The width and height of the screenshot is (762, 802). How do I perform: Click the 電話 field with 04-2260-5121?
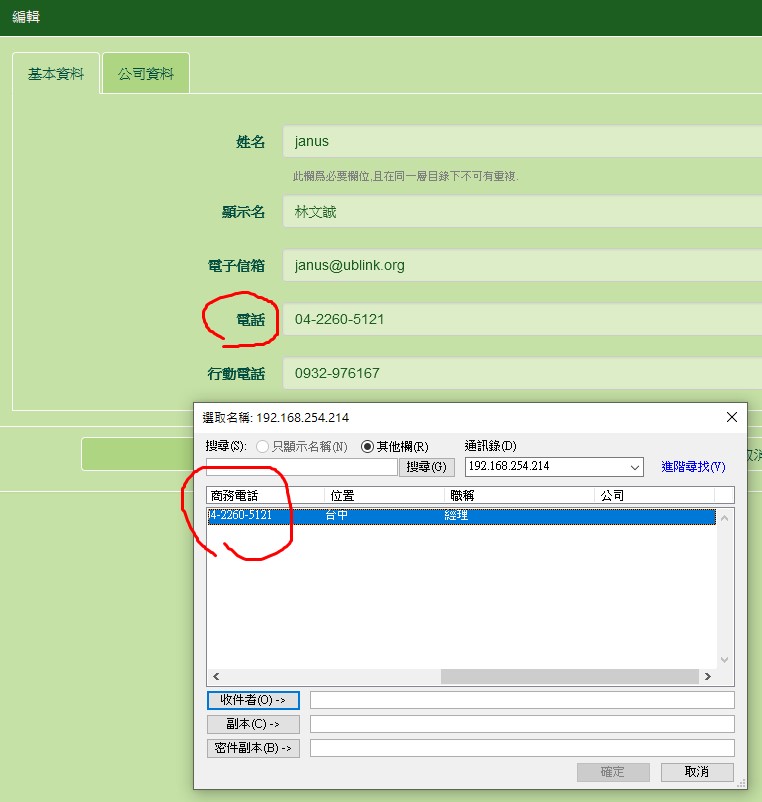click(x=520, y=319)
